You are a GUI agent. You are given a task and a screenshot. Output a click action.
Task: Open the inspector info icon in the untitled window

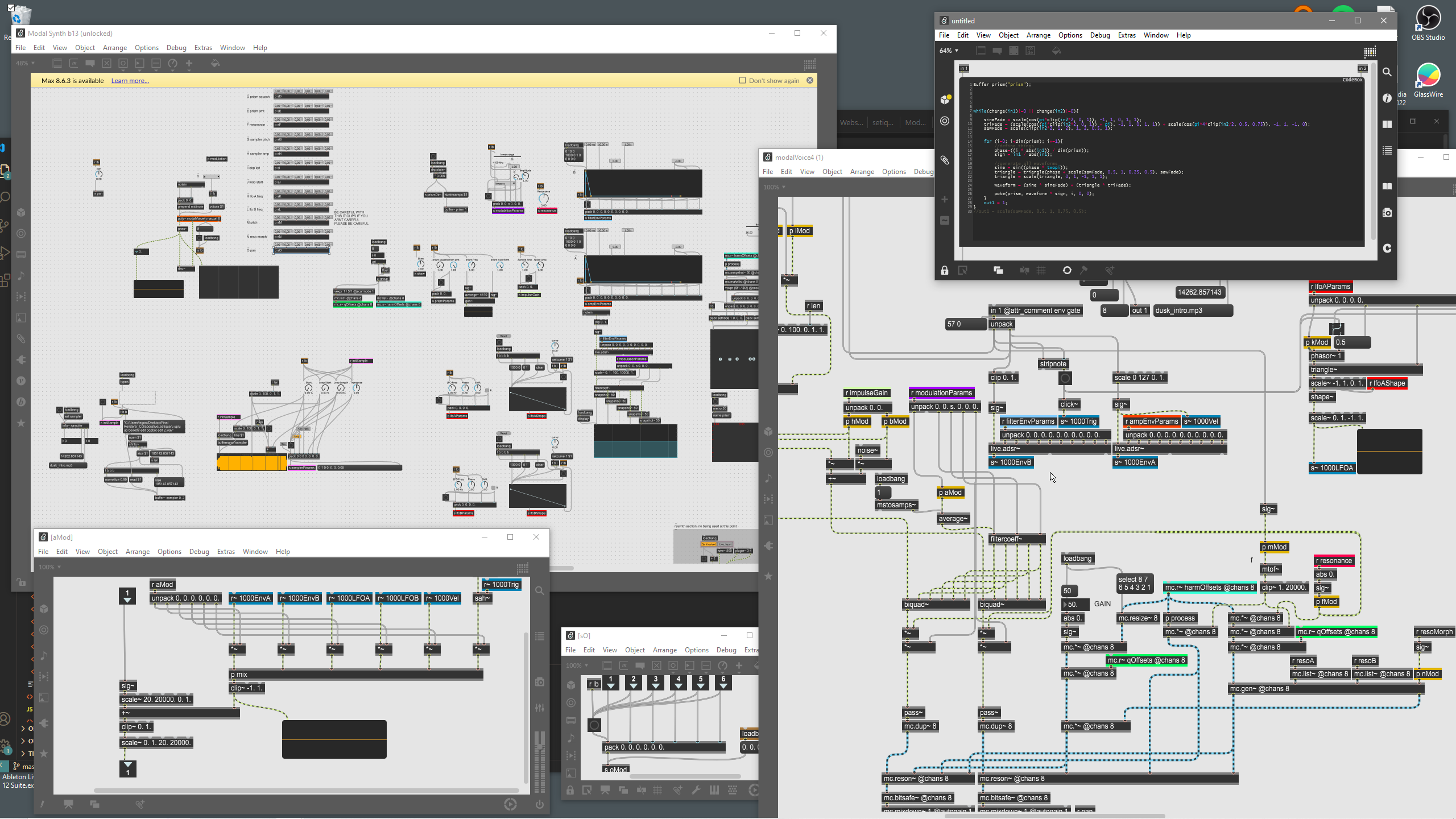pos(1387,98)
